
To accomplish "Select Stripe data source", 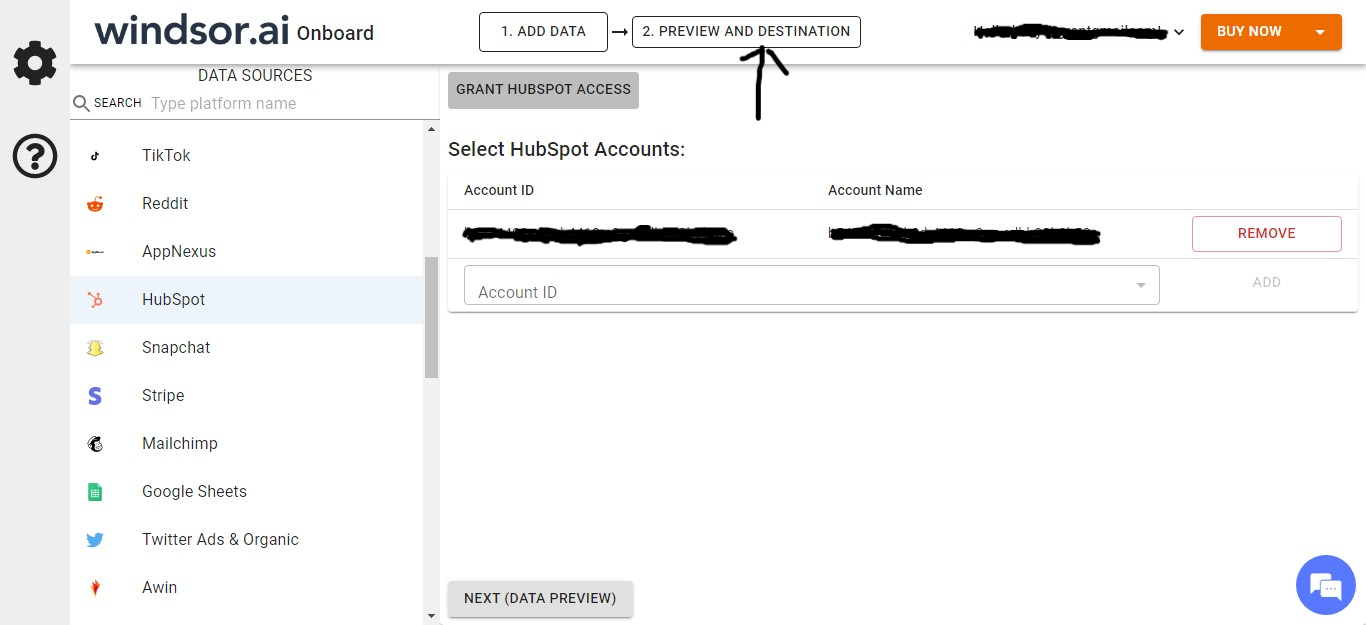I will (247, 396).
